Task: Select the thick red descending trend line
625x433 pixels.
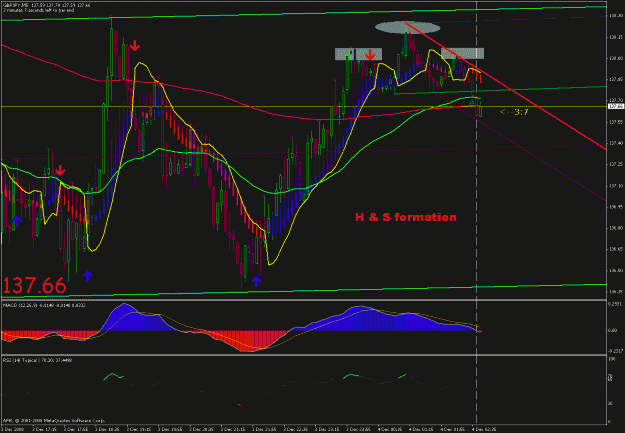Action: point(506,86)
